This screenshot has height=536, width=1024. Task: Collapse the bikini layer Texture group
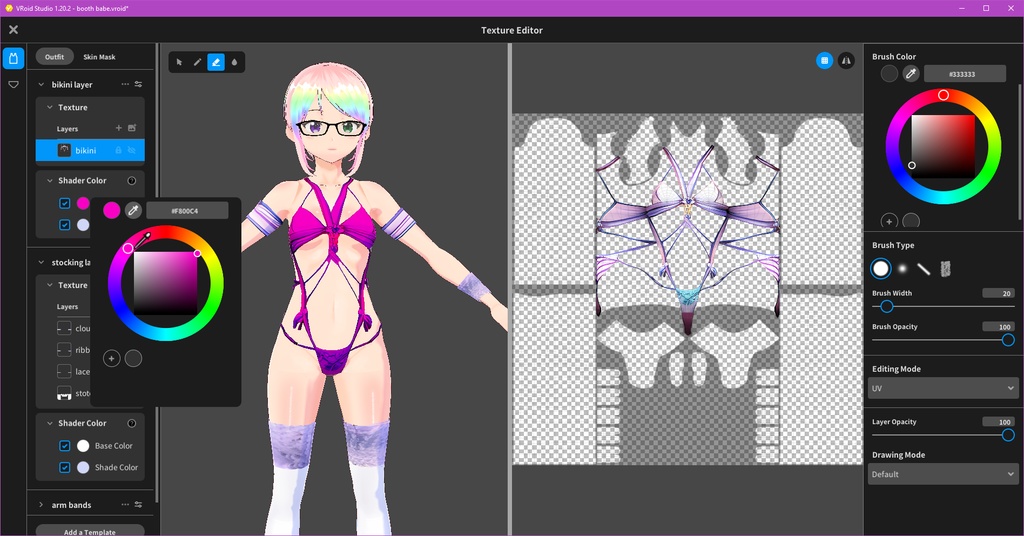pyautogui.click(x=50, y=107)
